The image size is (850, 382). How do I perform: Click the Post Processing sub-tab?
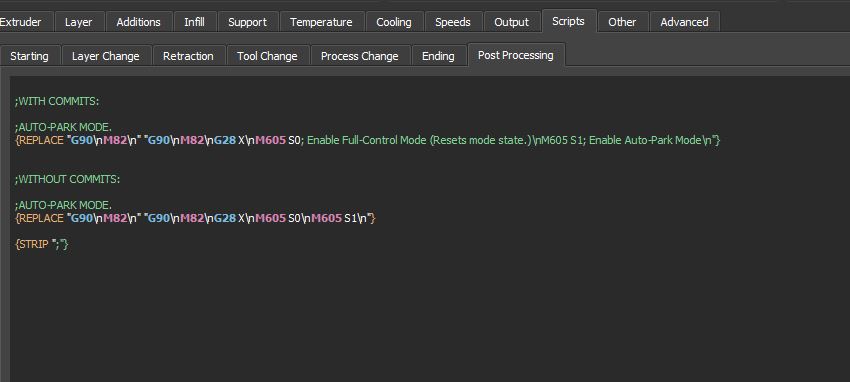point(516,55)
